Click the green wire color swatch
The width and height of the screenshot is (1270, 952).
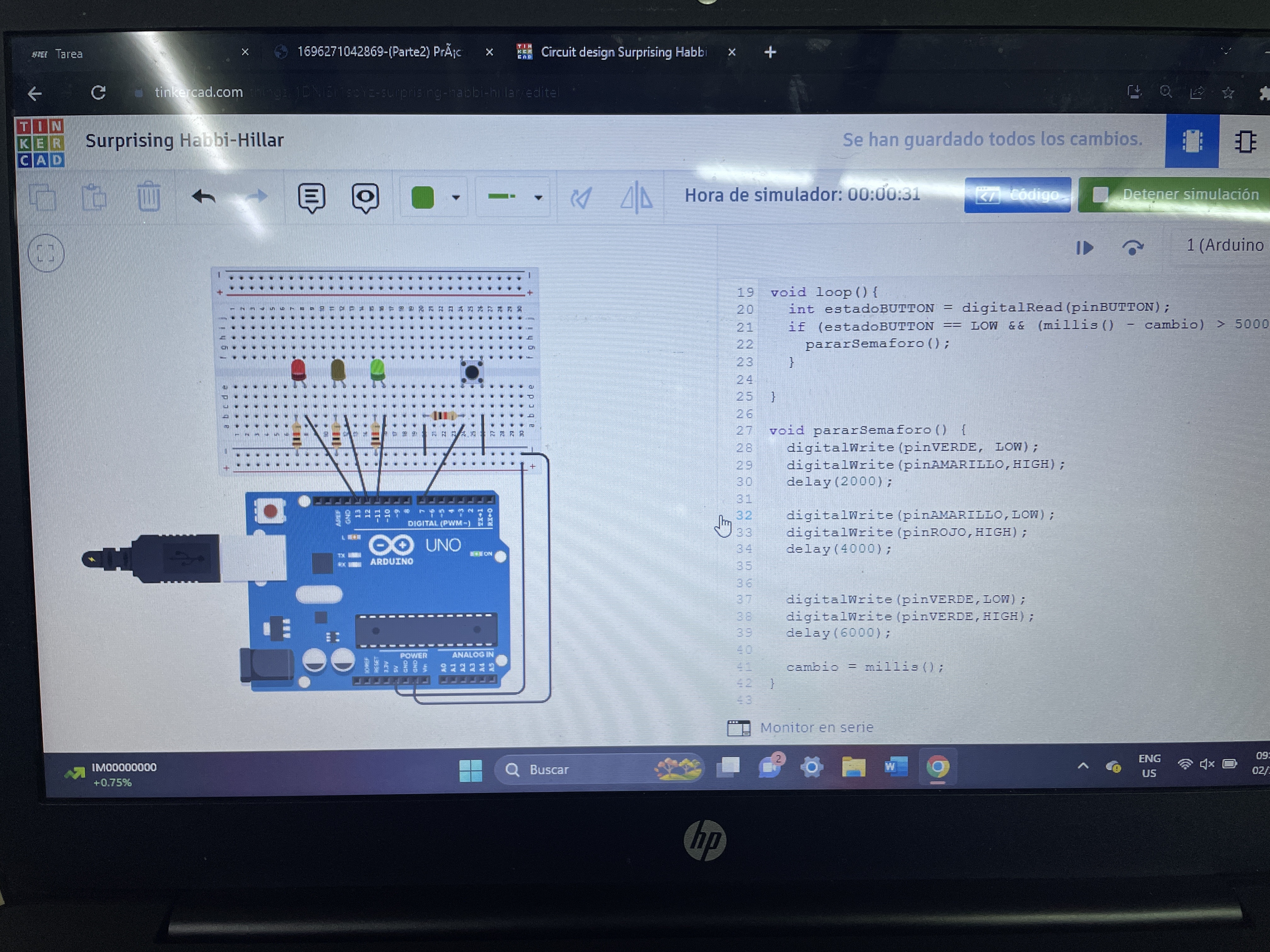coord(423,197)
